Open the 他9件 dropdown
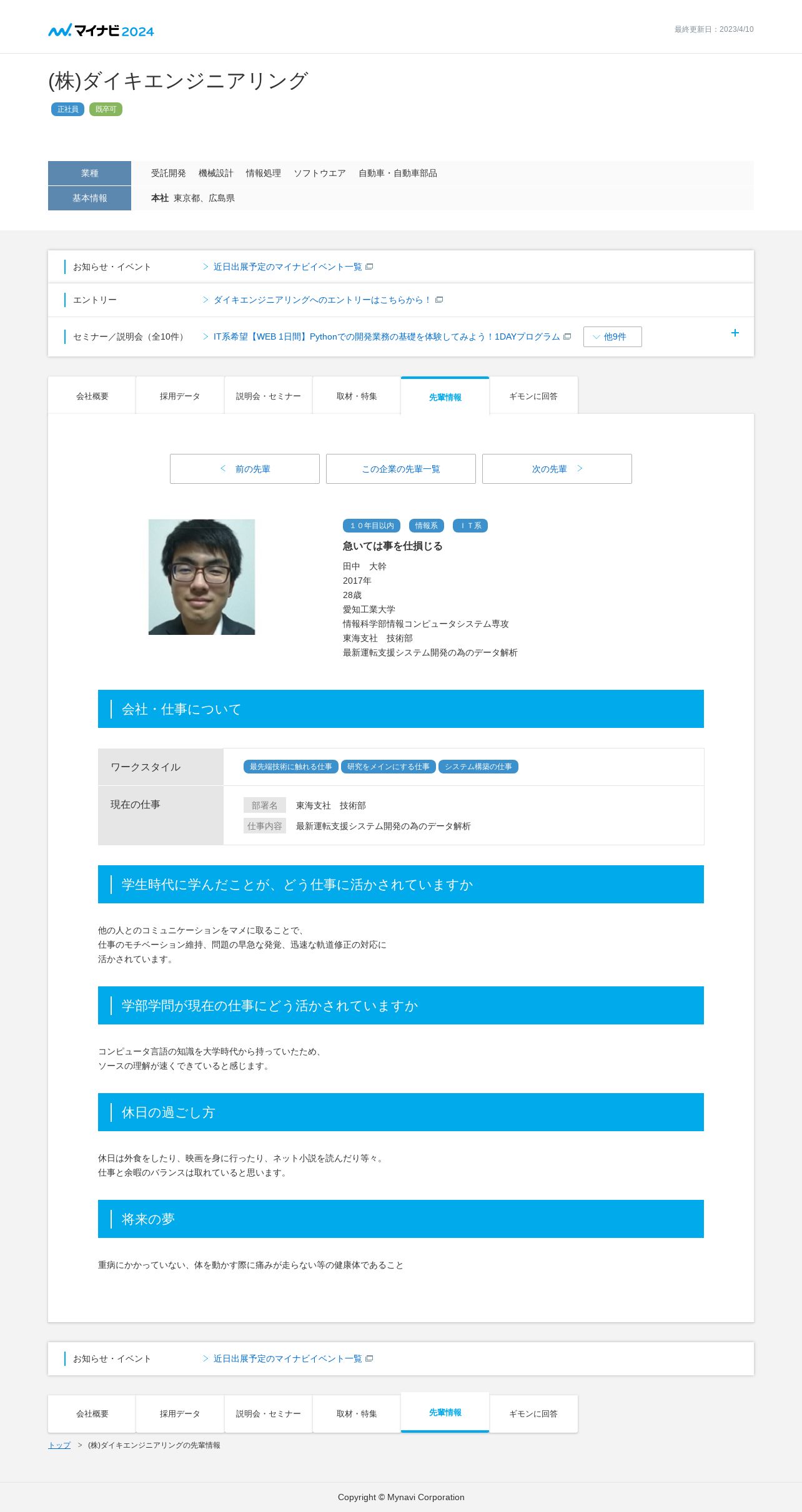Viewport: 802px width, 1512px height. tap(612, 337)
